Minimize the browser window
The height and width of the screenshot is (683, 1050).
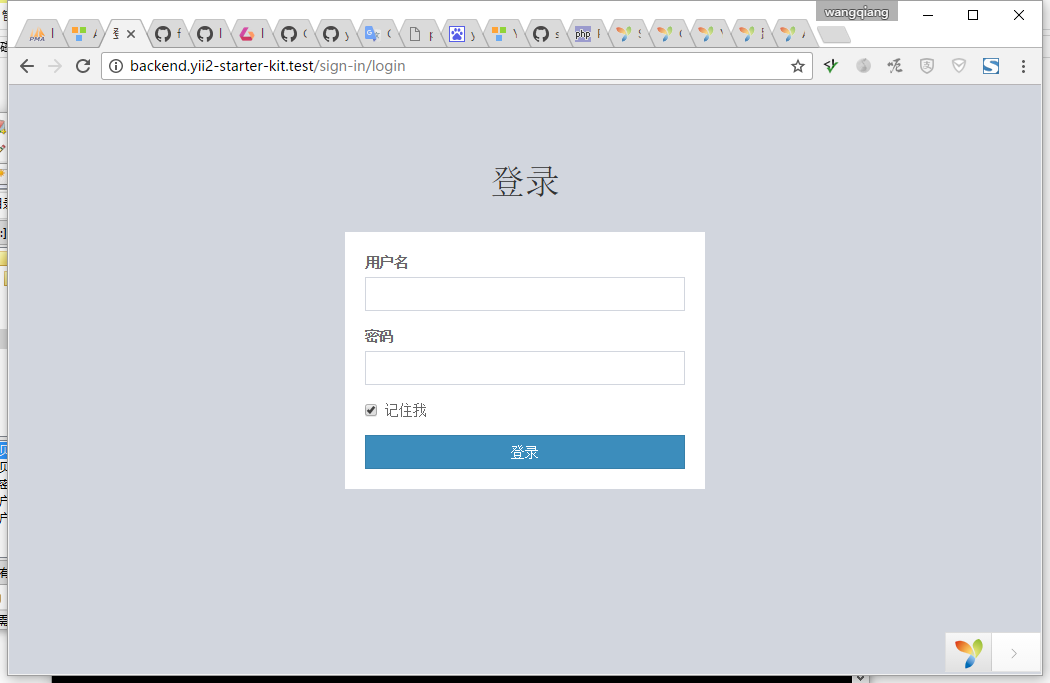click(928, 15)
